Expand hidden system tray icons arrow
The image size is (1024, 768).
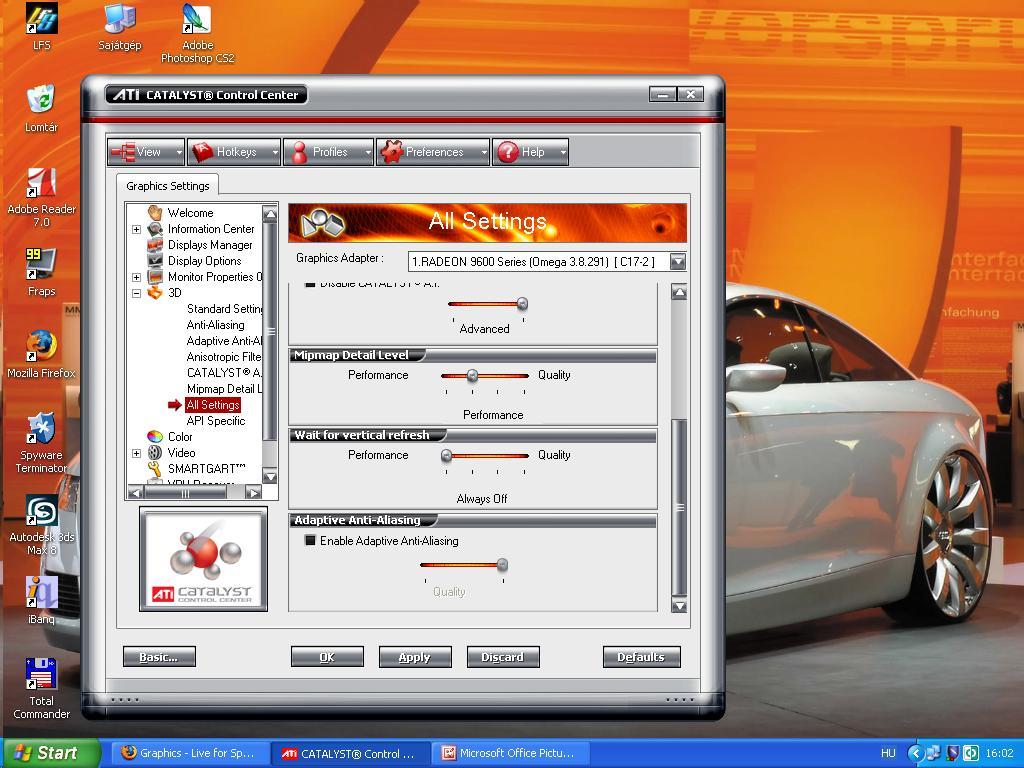916,754
